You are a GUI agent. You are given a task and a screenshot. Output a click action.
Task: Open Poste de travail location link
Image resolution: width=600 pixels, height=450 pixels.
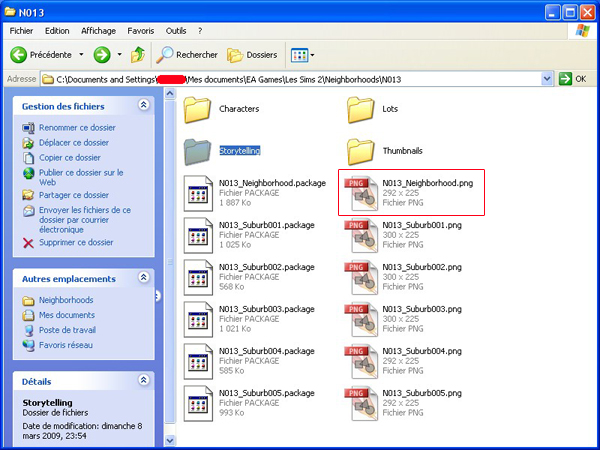(x=67, y=330)
